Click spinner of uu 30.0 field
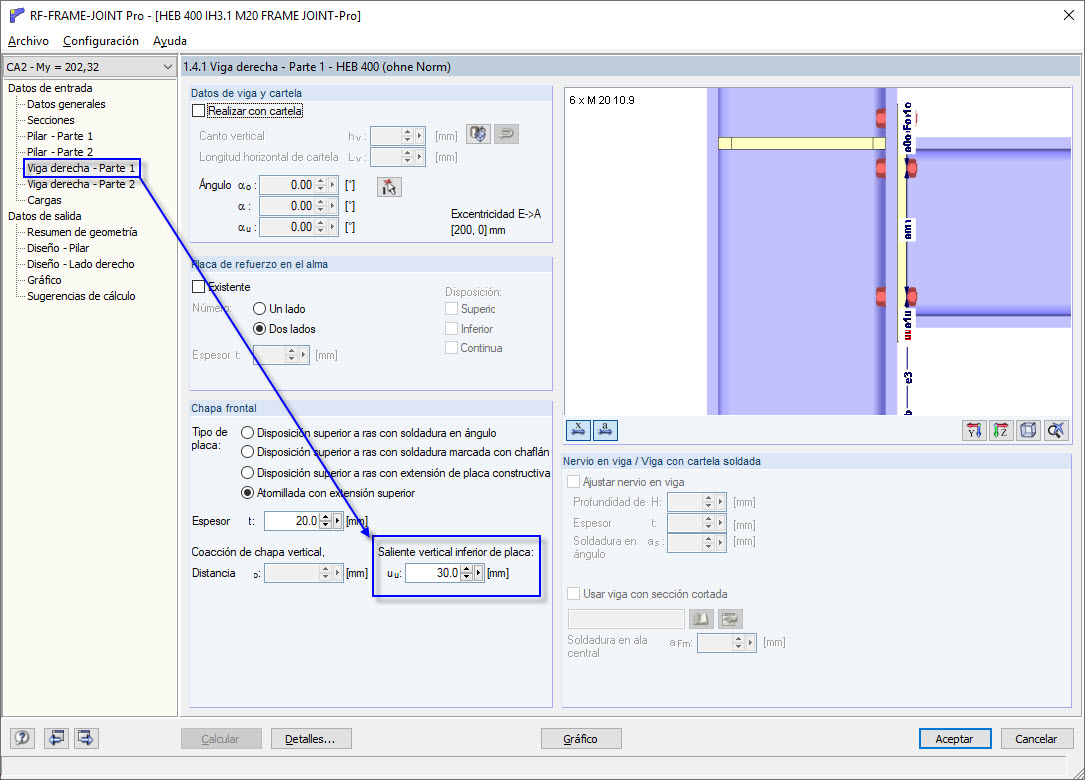 coord(466,573)
